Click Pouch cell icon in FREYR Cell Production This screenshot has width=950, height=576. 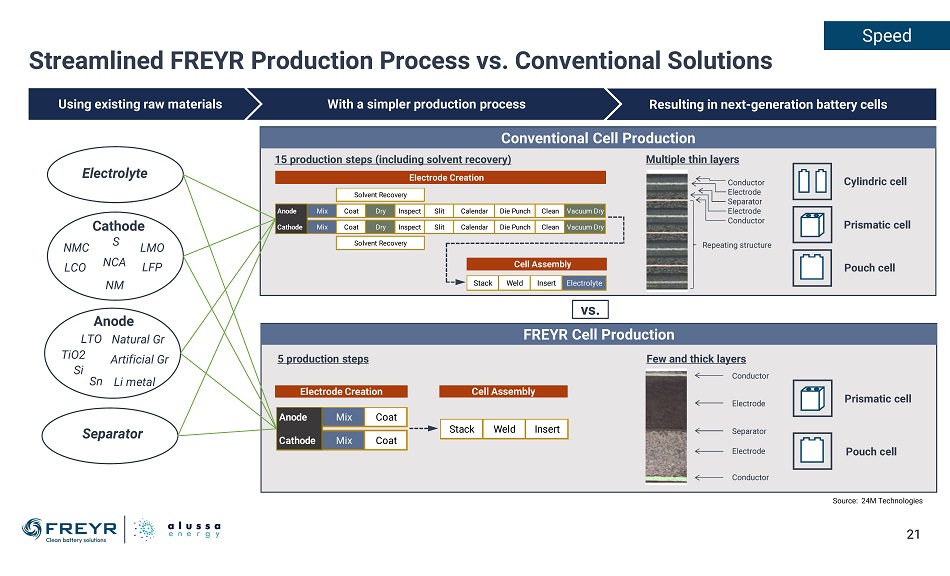tap(815, 451)
